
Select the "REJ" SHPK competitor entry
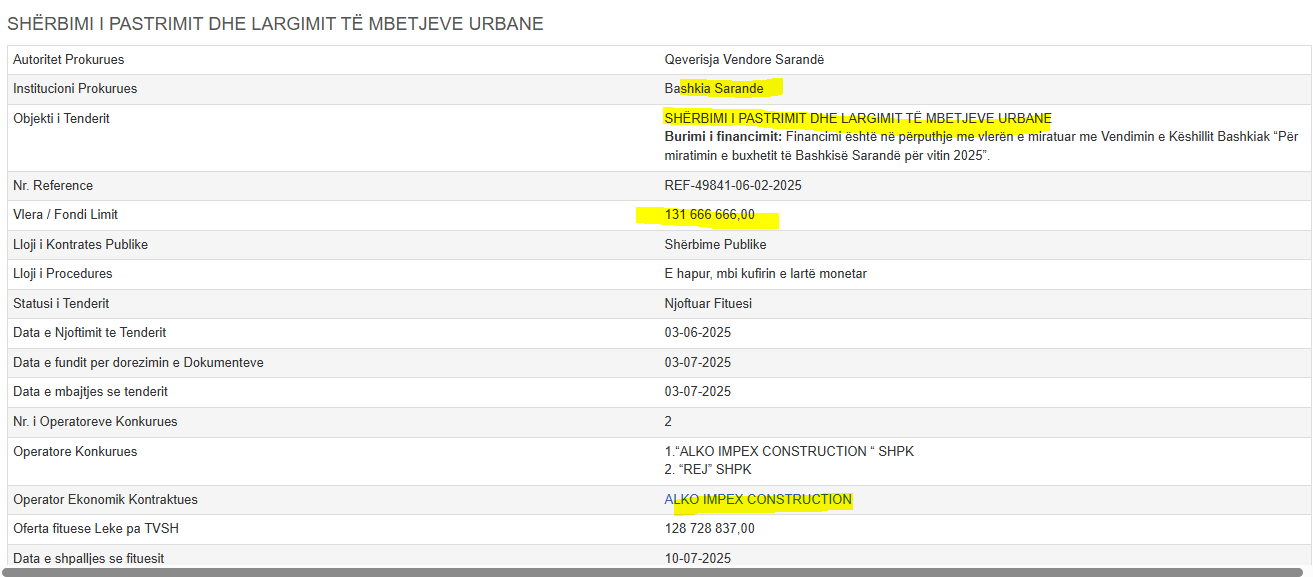707,469
